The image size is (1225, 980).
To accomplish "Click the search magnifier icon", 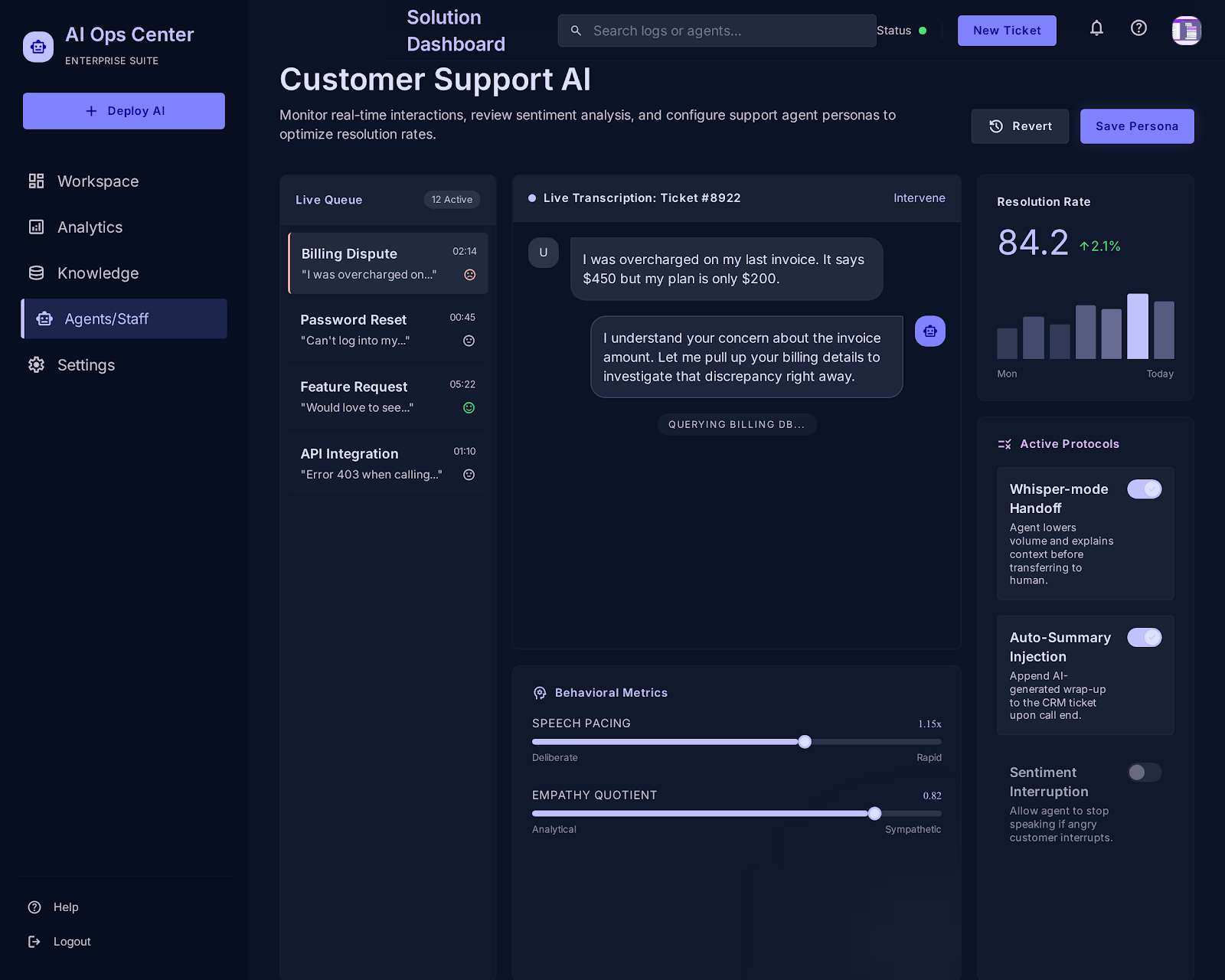I will point(577,31).
